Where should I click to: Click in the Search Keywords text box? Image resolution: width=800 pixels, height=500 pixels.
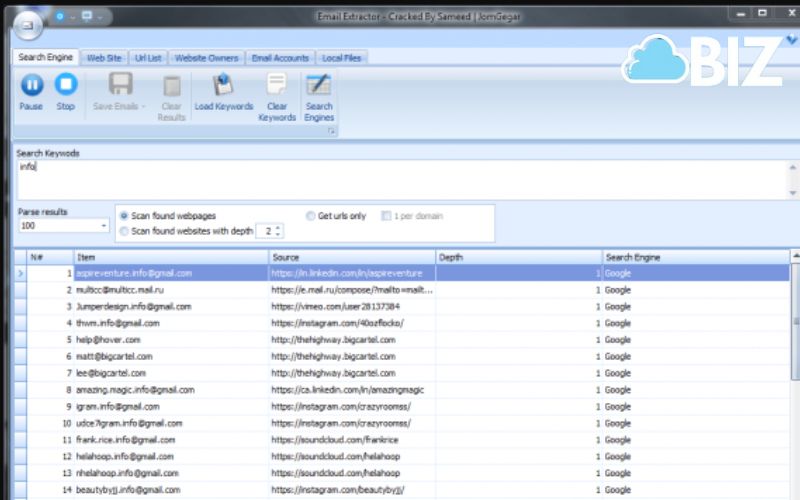[403, 180]
